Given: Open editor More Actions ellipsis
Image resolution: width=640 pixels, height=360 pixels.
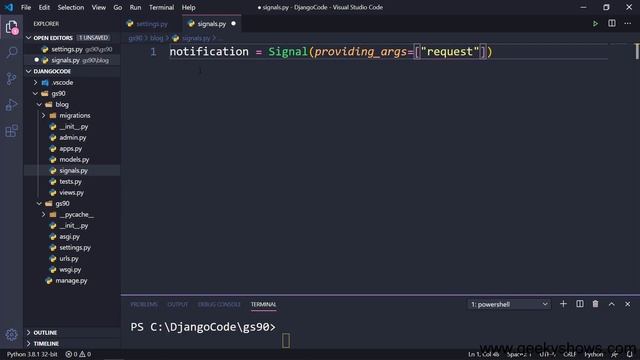Looking at the screenshot, I should [x=627, y=23].
